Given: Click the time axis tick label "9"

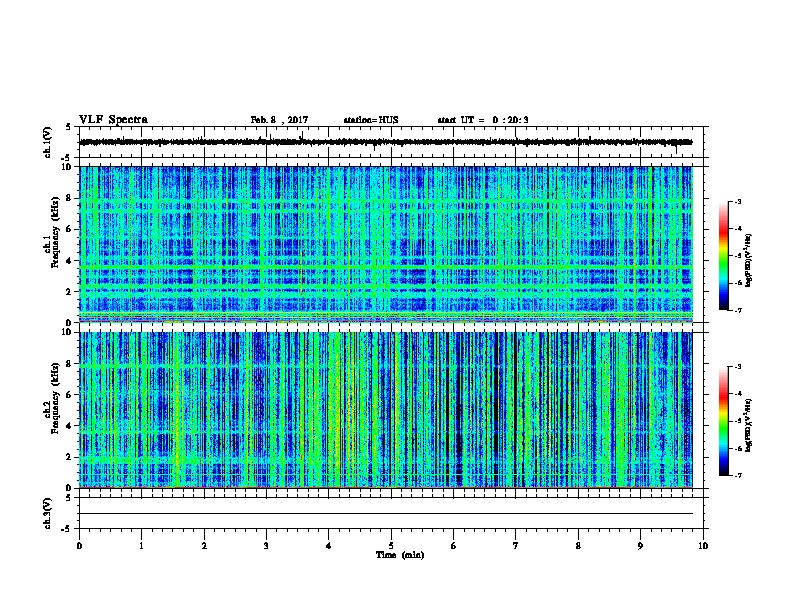Looking at the screenshot, I should click(640, 546).
